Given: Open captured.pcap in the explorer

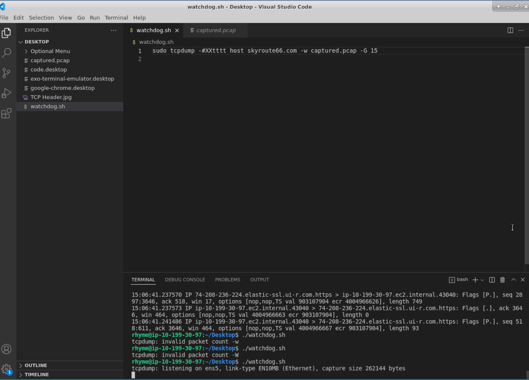Looking at the screenshot, I should (50, 60).
